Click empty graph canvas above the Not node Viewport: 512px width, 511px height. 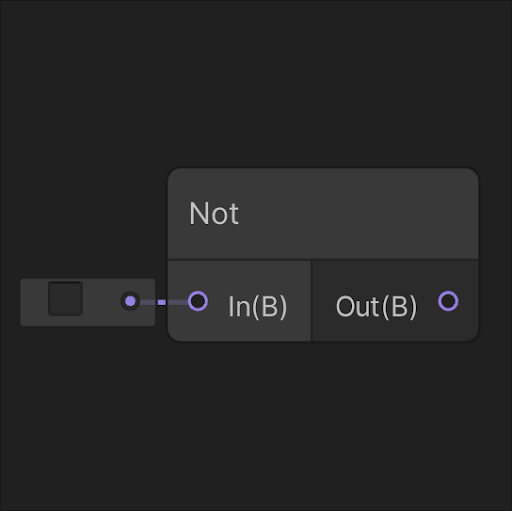[323, 83]
